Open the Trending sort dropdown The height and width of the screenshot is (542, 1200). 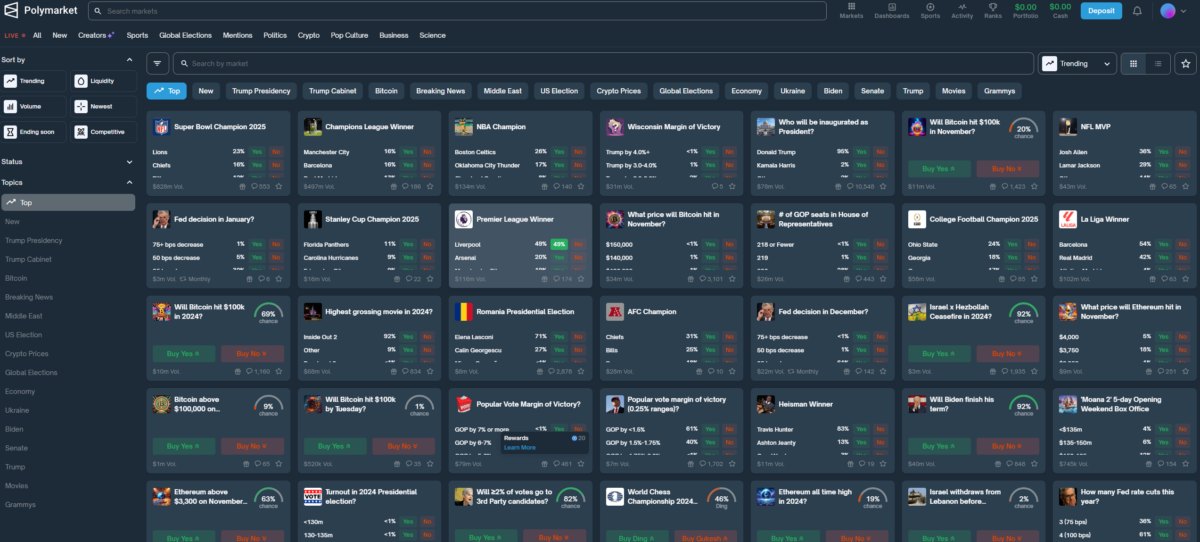pos(1077,63)
